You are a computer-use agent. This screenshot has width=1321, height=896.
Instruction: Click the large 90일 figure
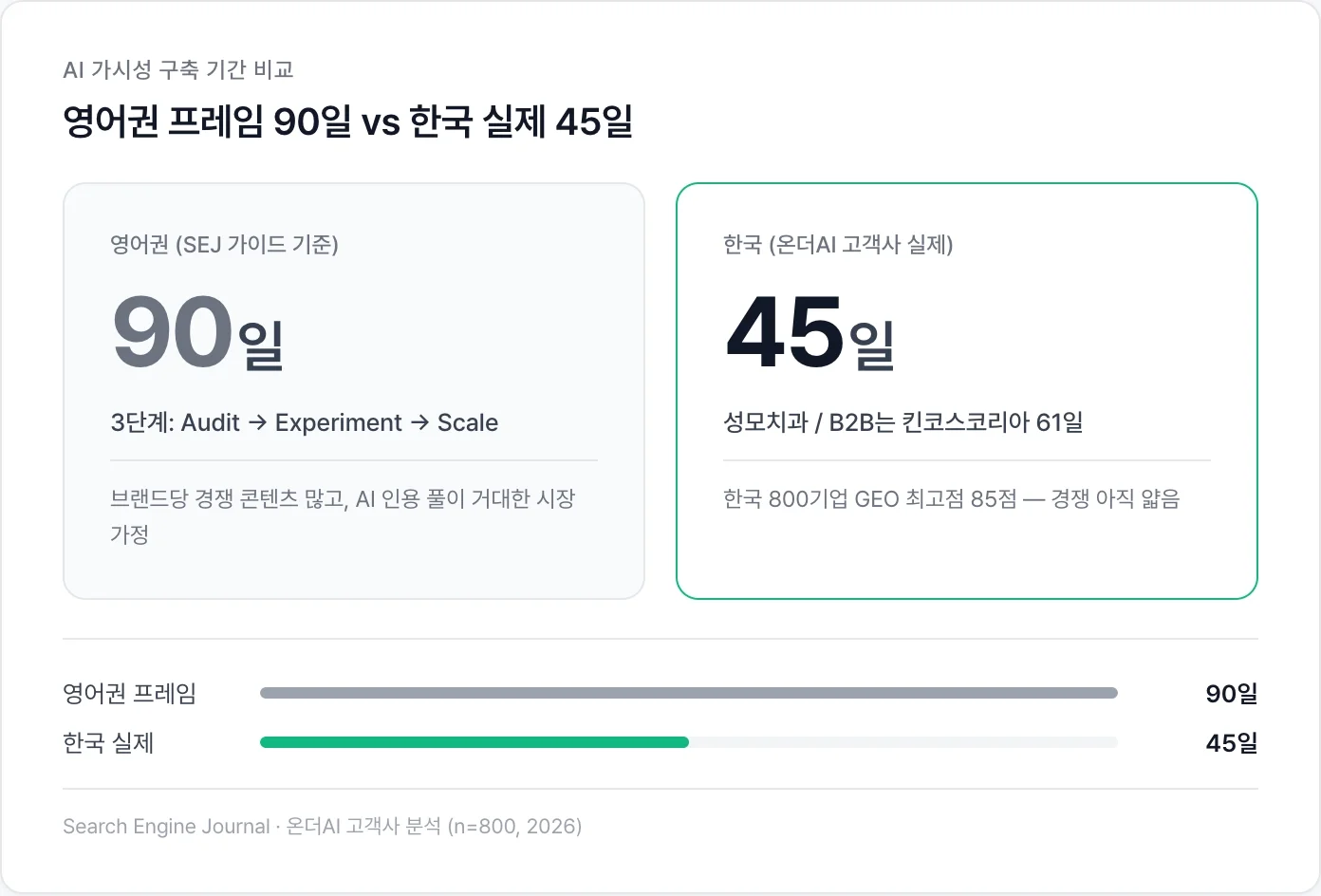pyautogui.click(x=197, y=332)
